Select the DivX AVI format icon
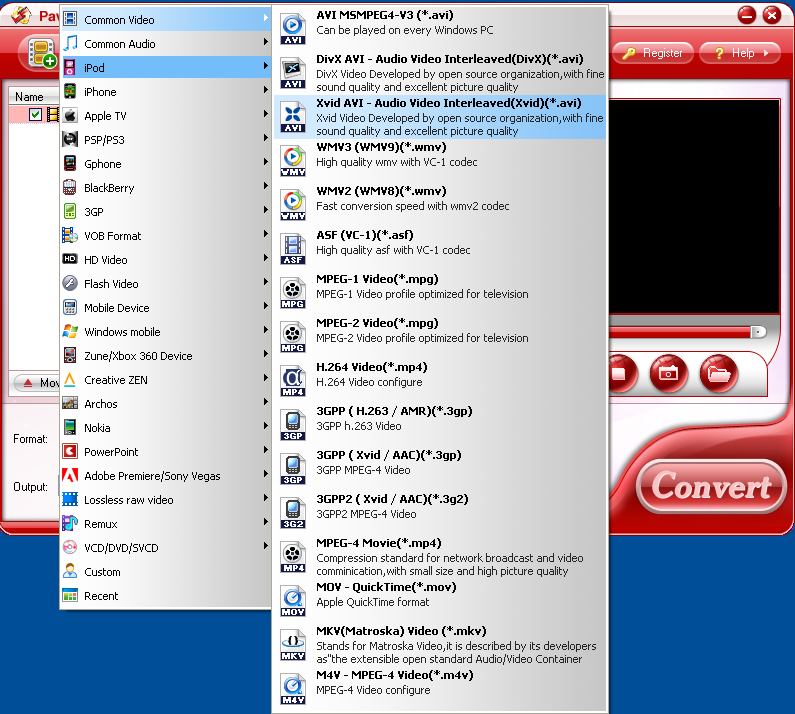 coord(293,74)
